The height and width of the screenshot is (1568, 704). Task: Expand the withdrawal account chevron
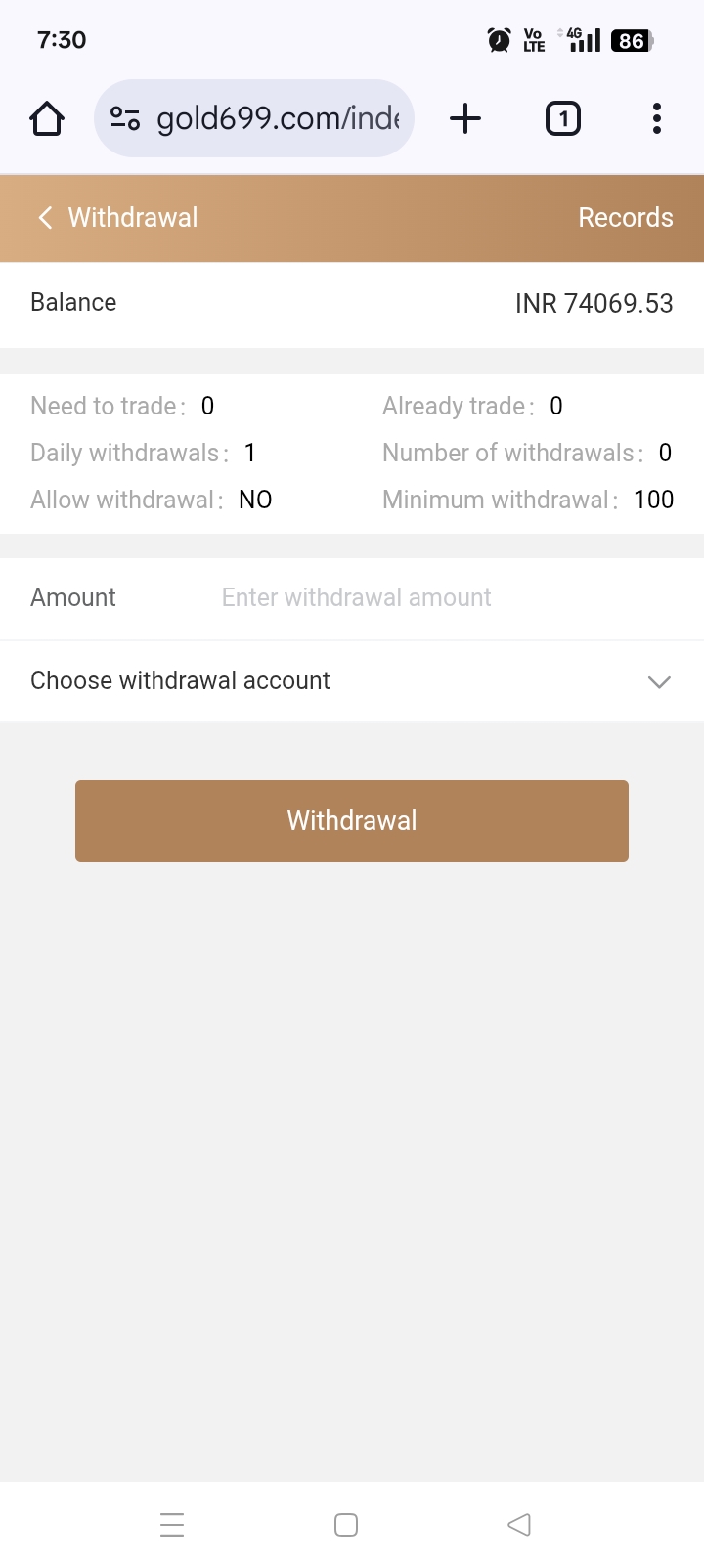pos(659,681)
